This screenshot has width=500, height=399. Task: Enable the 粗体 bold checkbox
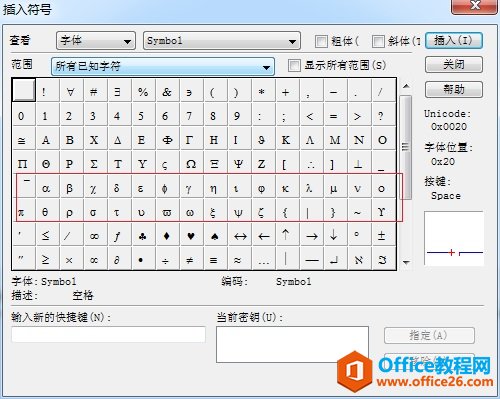[321, 41]
